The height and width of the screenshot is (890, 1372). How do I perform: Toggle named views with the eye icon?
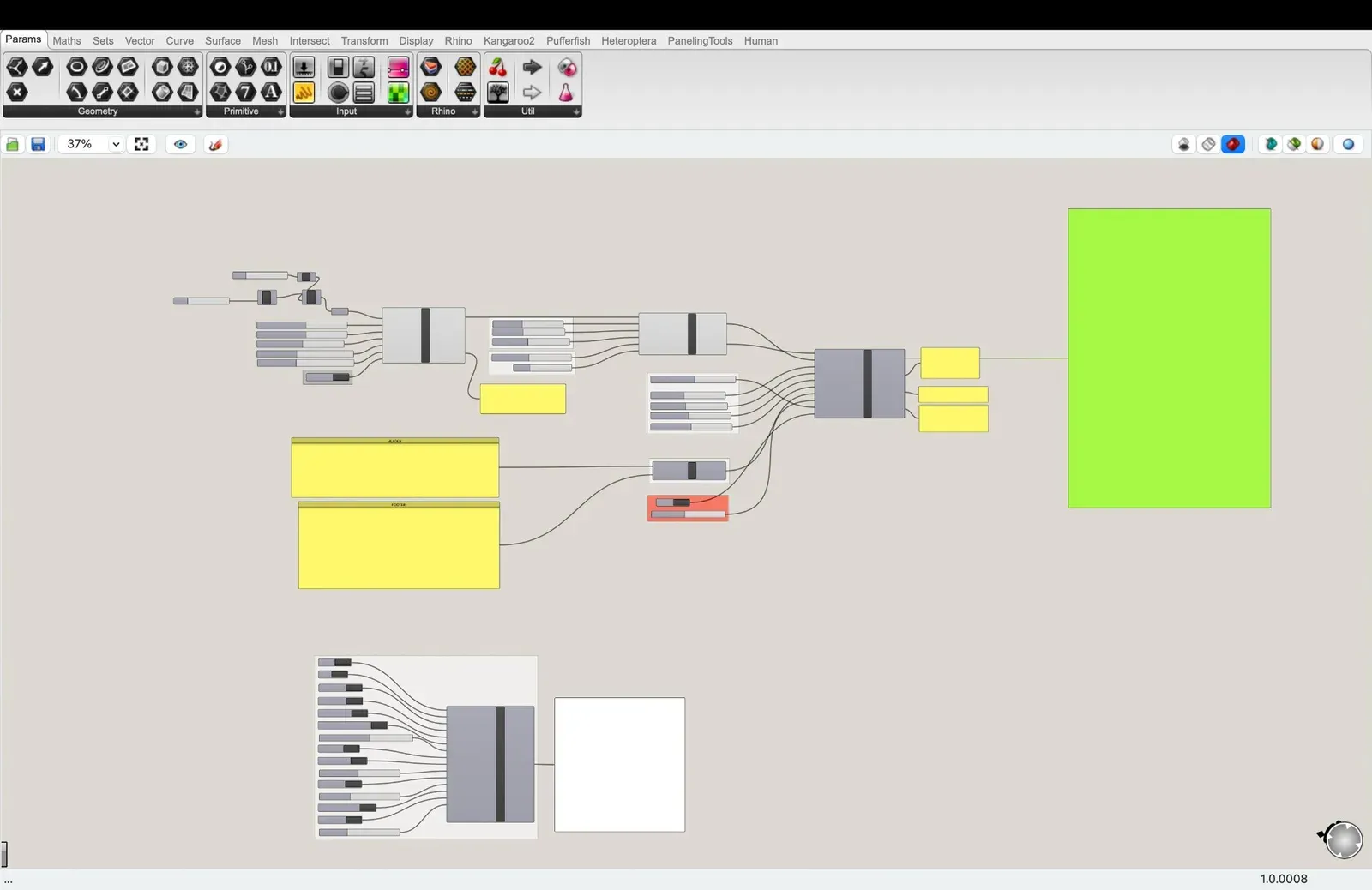pos(180,144)
